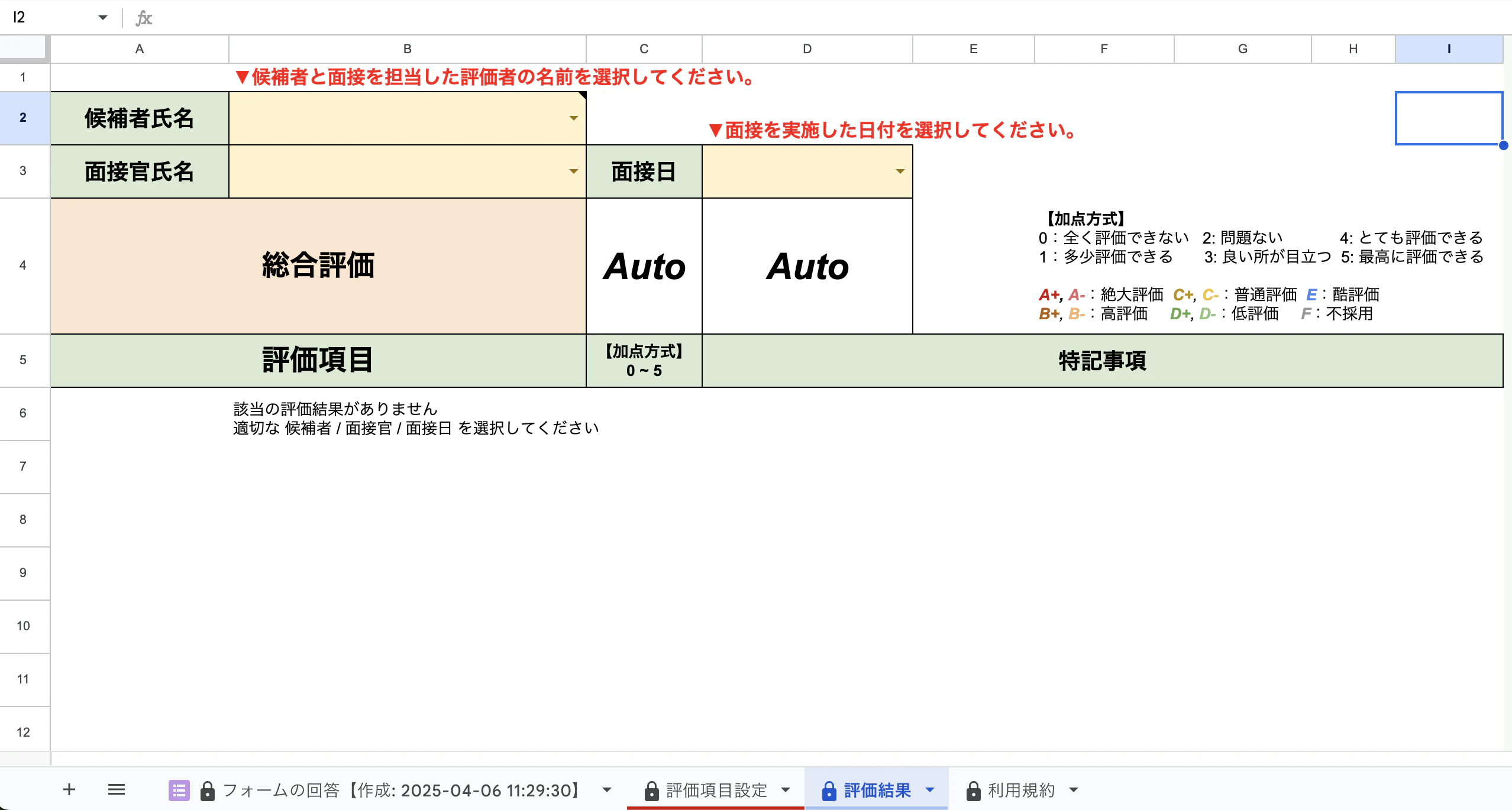Select column G header
The width and height of the screenshot is (1512, 810).
tap(1243, 49)
